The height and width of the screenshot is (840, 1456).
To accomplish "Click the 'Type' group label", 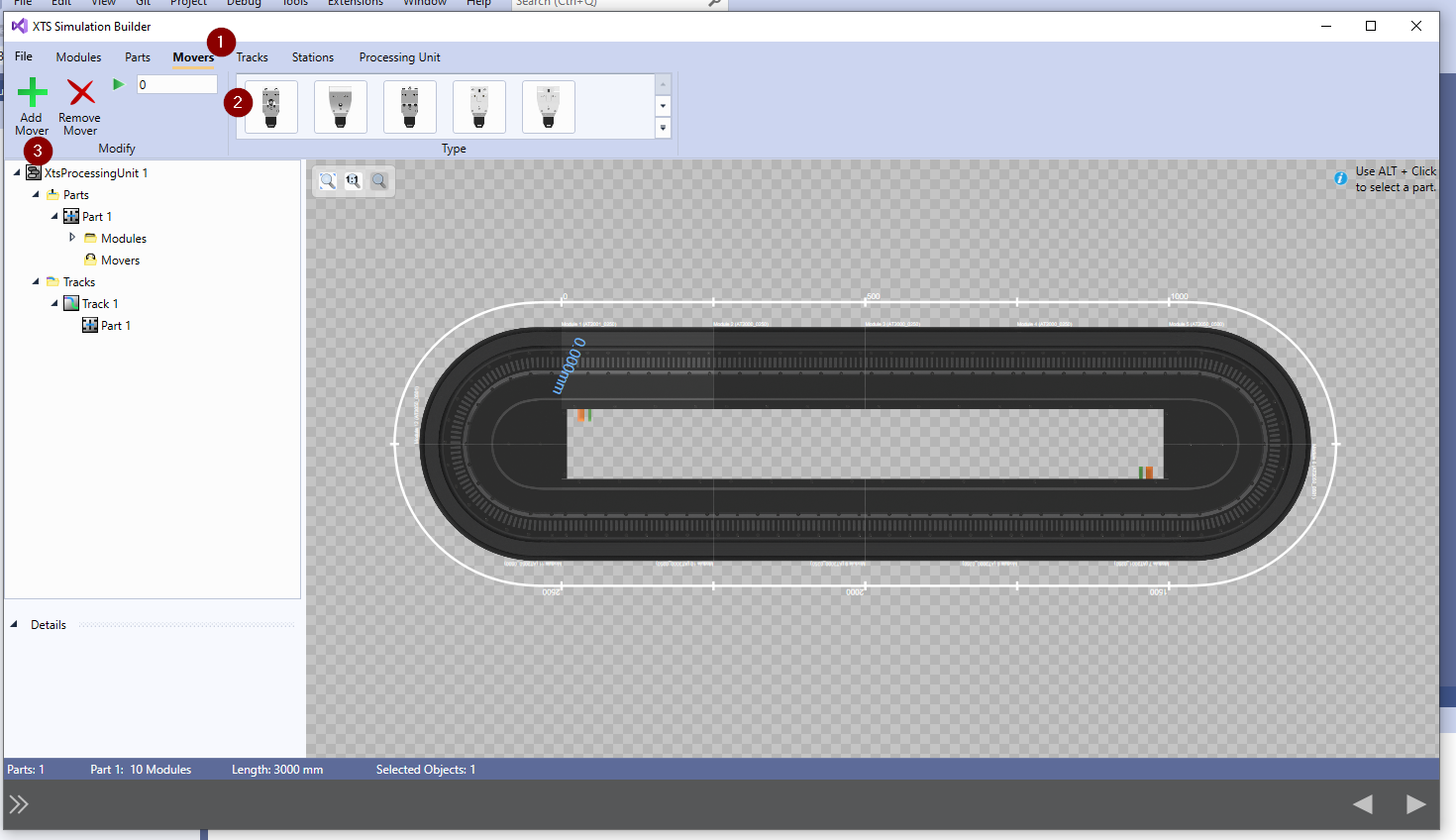I will [x=454, y=149].
